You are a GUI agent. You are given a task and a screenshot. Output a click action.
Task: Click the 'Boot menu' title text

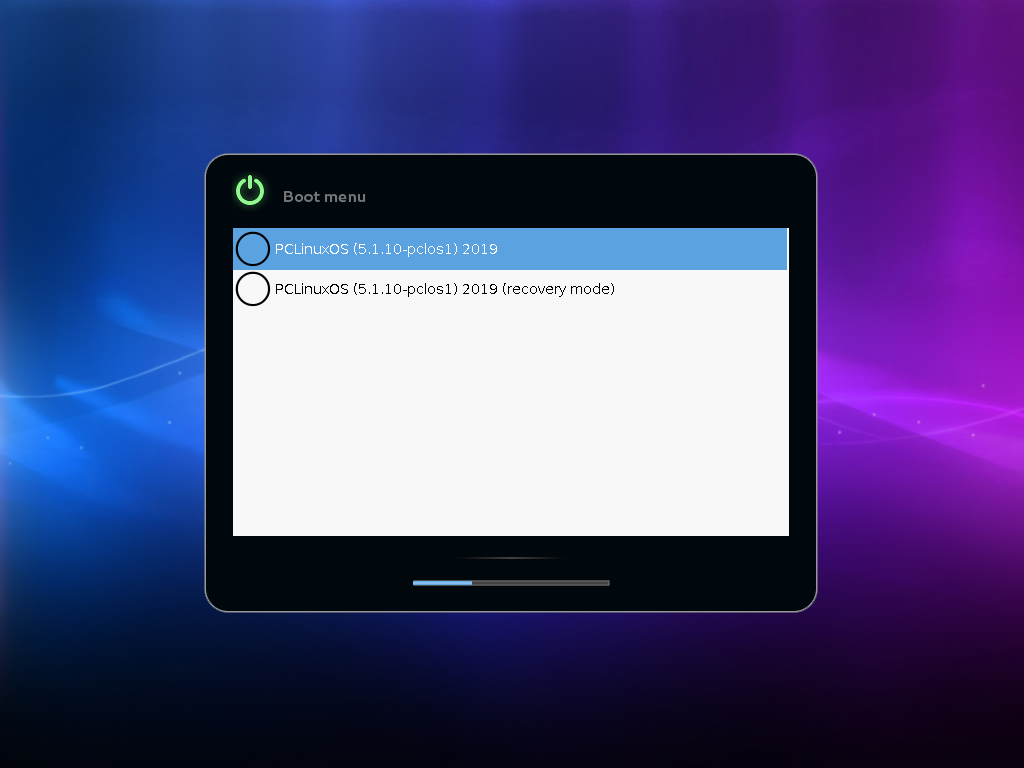click(x=324, y=197)
